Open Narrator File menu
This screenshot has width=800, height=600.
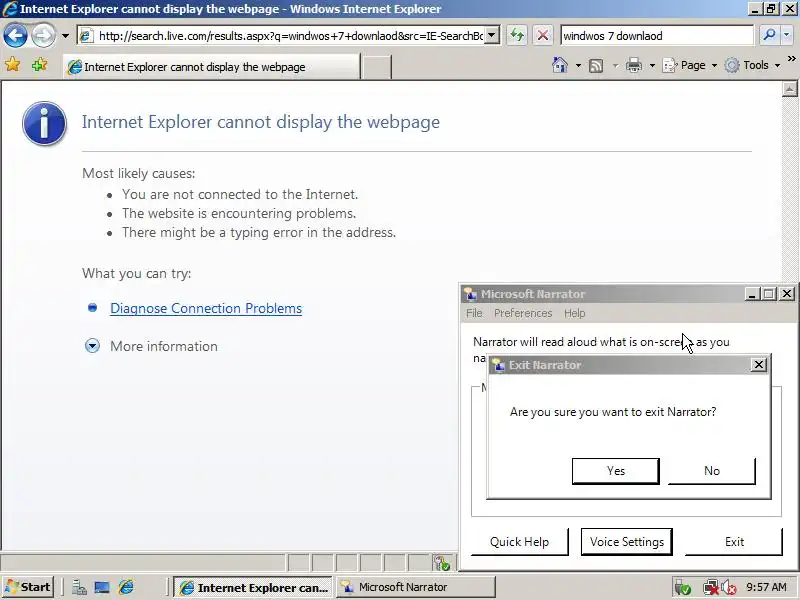click(474, 313)
